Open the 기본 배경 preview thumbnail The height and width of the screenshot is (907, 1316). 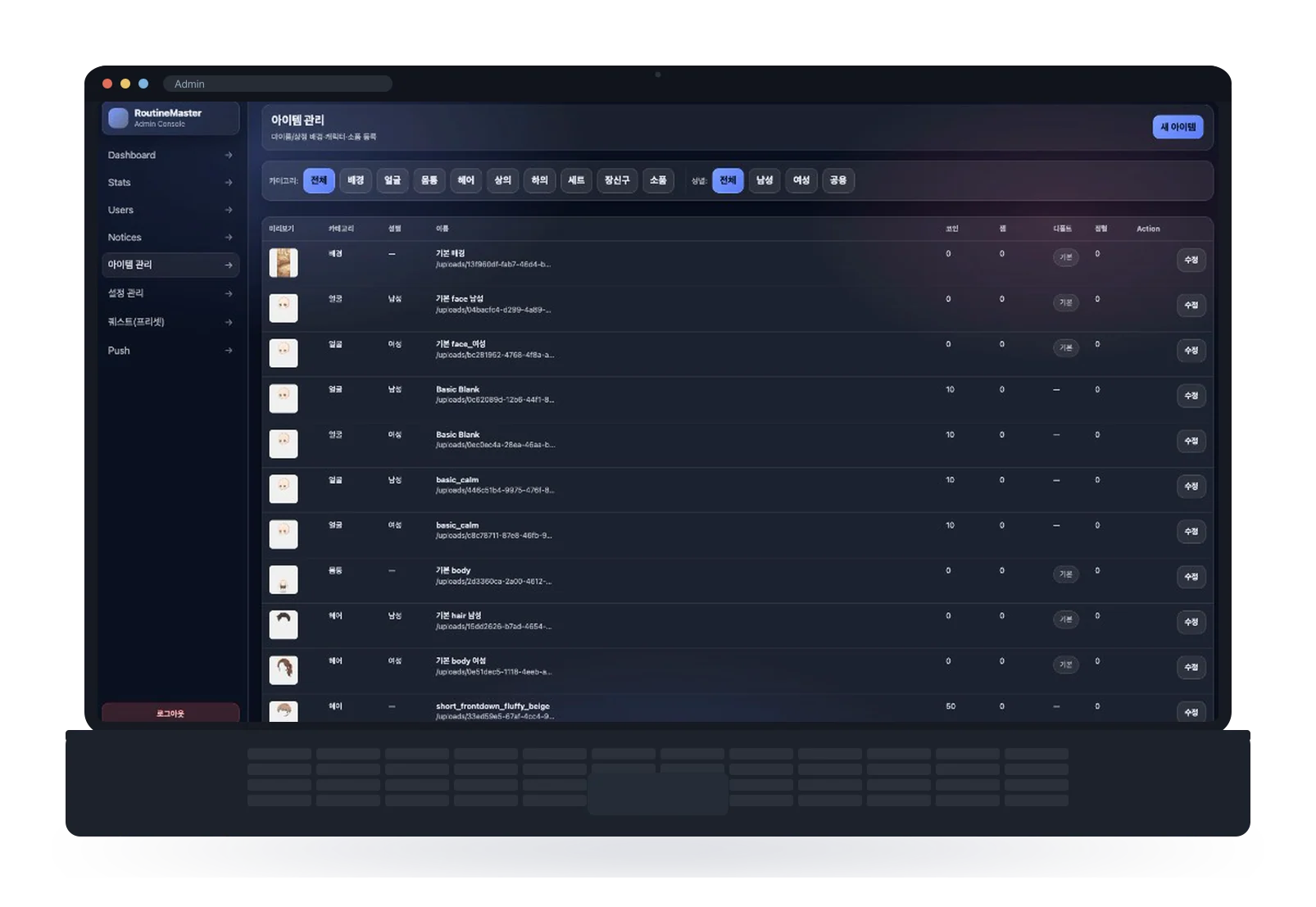[x=284, y=263]
